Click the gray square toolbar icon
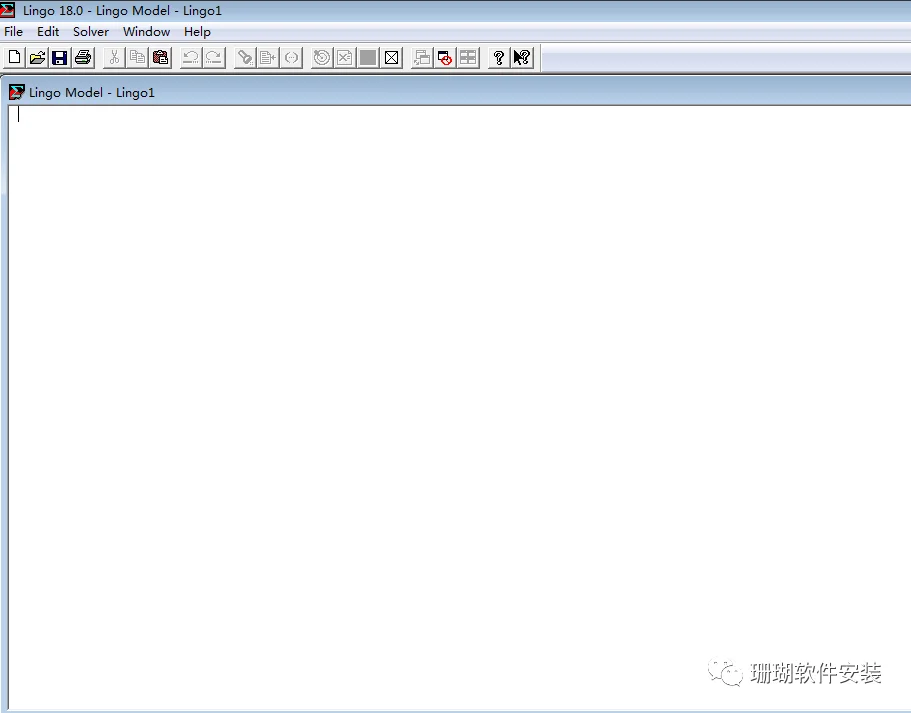 368,58
